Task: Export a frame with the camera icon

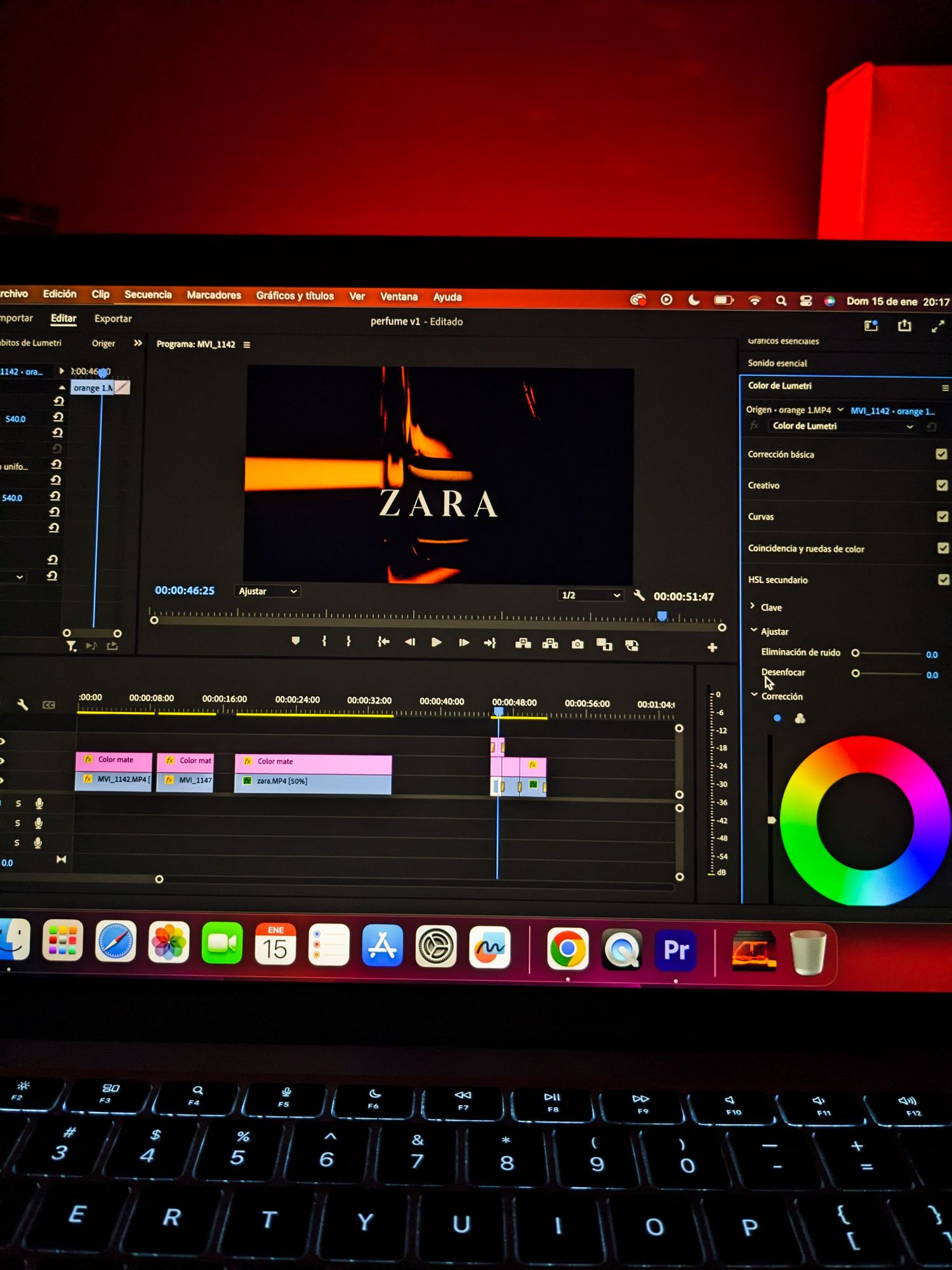Action: (577, 645)
